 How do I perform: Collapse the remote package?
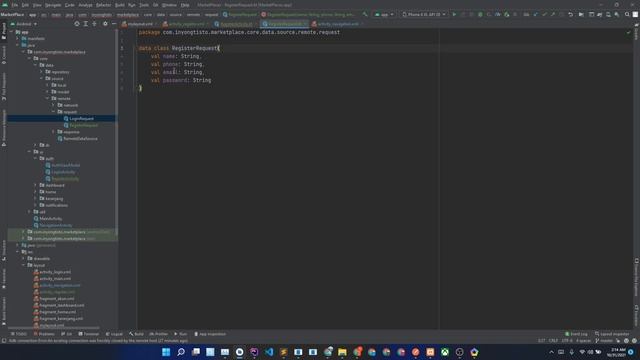pyautogui.click(x=47, y=98)
